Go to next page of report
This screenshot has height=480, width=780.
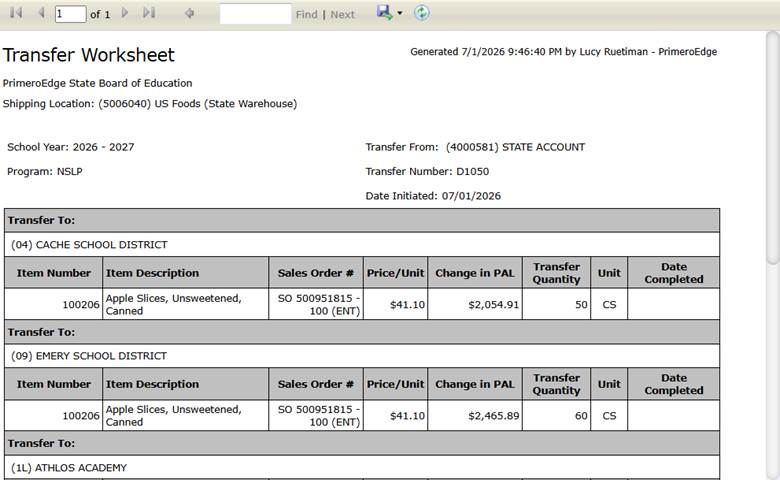pyautogui.click(x=125, y=13)
